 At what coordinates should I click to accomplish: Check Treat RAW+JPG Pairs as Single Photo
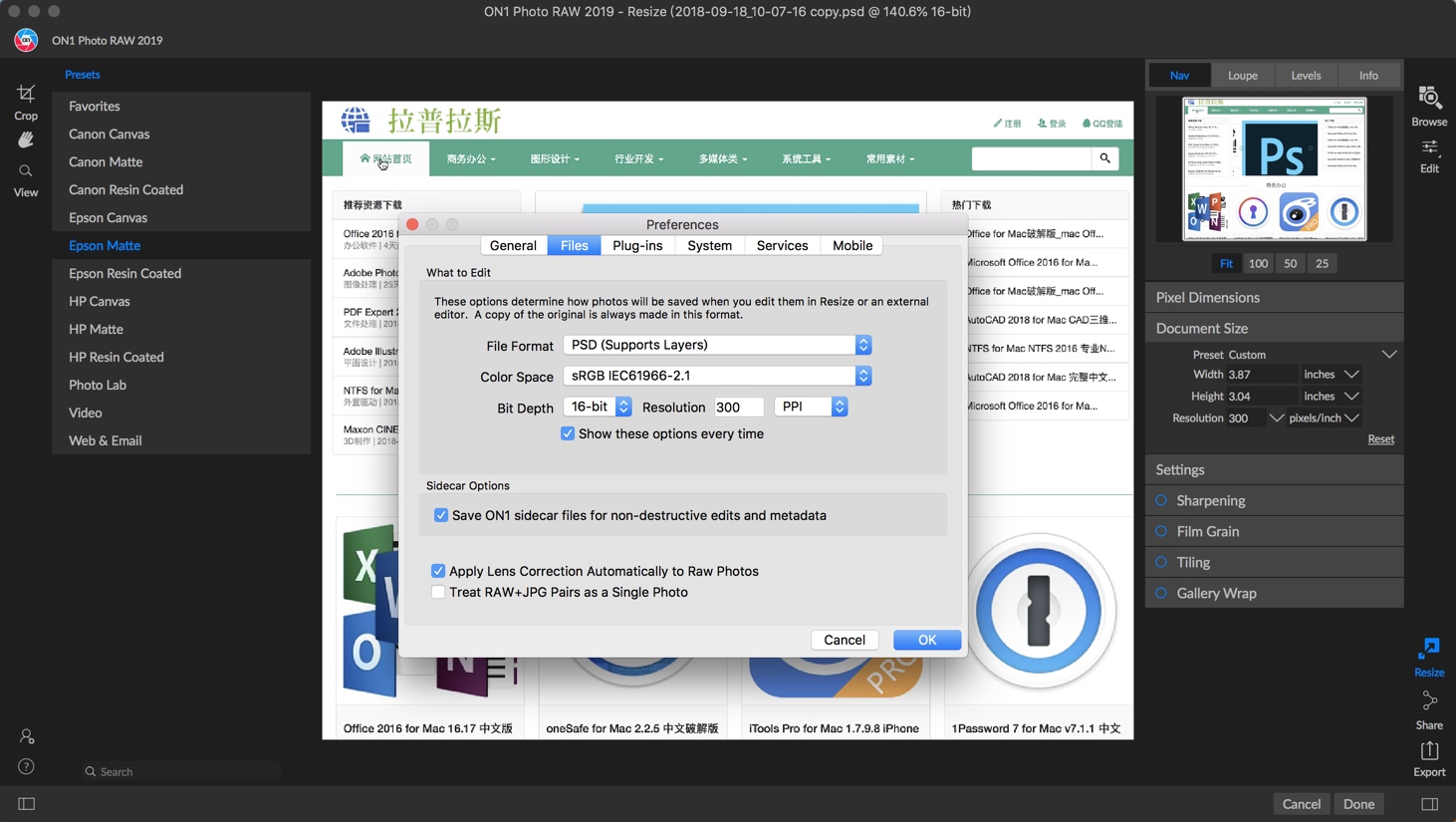[x=438, y=592]
